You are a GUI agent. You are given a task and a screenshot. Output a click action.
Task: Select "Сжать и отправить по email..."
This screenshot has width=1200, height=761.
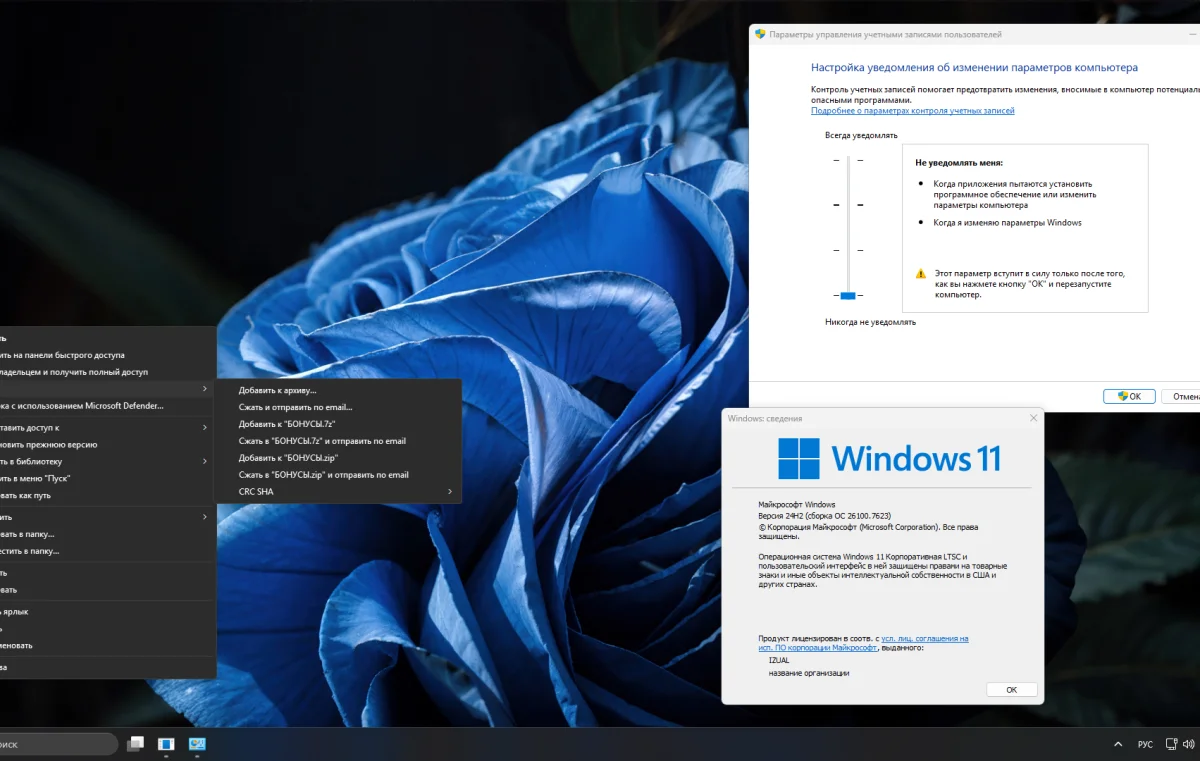pos(295,407)
